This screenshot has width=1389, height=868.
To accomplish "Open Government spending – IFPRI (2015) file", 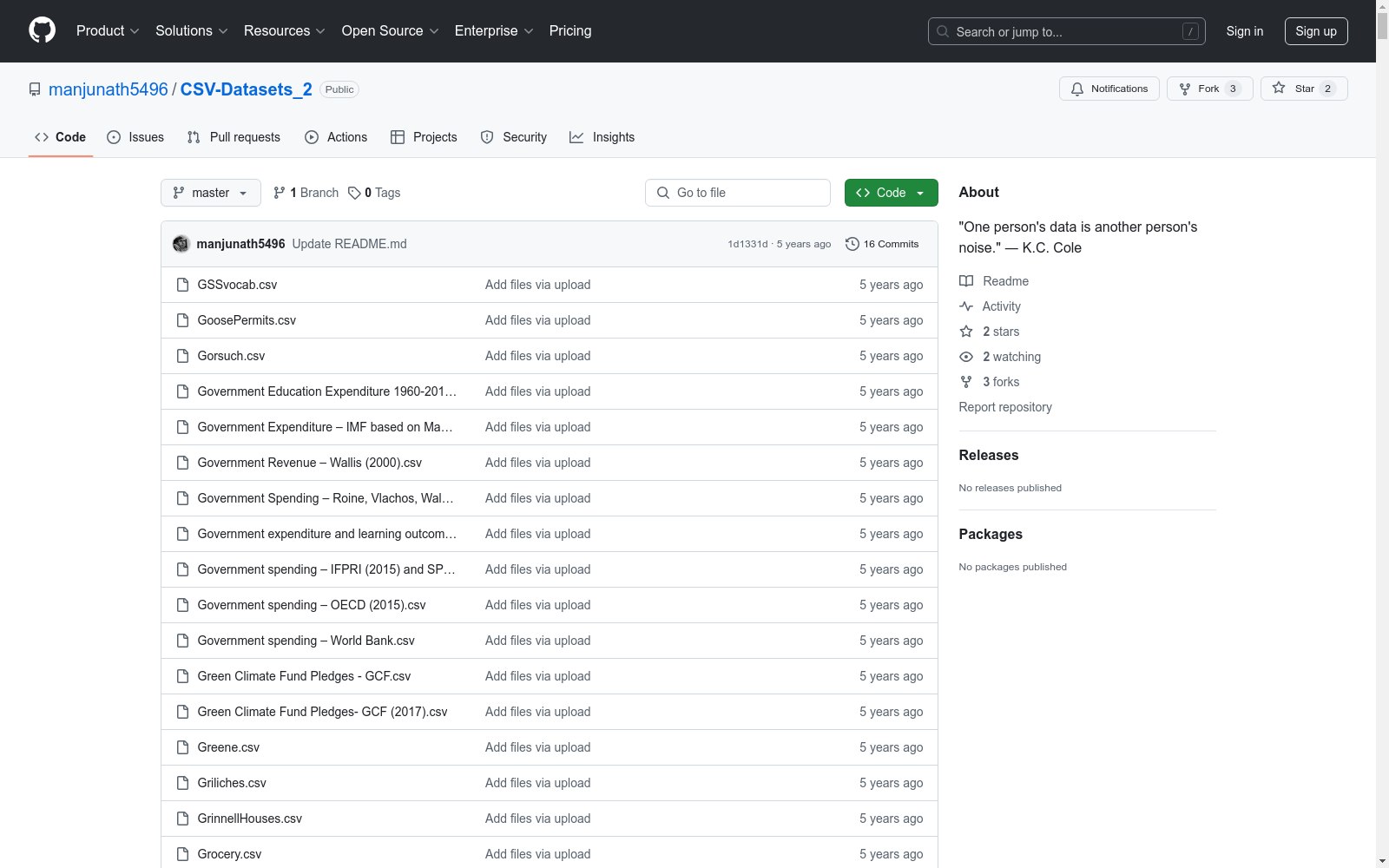I will [x=326, y=569].
